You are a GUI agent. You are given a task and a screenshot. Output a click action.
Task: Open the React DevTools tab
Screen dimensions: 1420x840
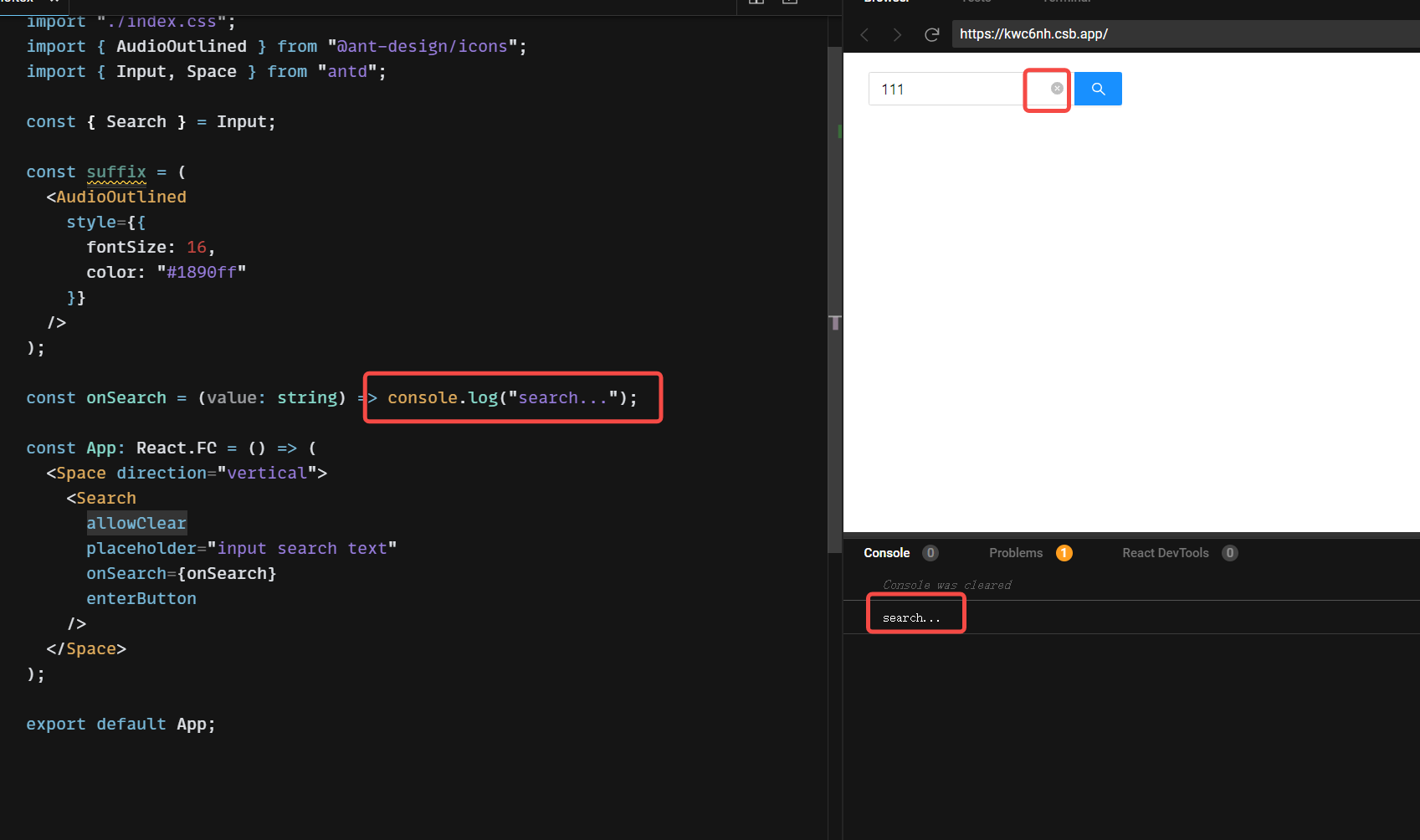pyautogui.click(x=1165, y=553)
